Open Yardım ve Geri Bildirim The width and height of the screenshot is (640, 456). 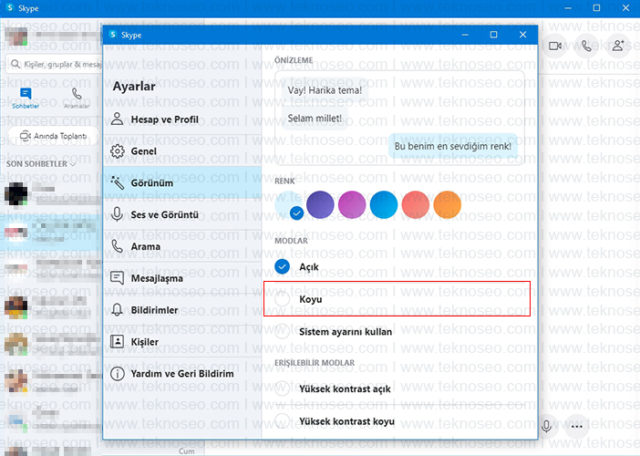coord(182,374)
